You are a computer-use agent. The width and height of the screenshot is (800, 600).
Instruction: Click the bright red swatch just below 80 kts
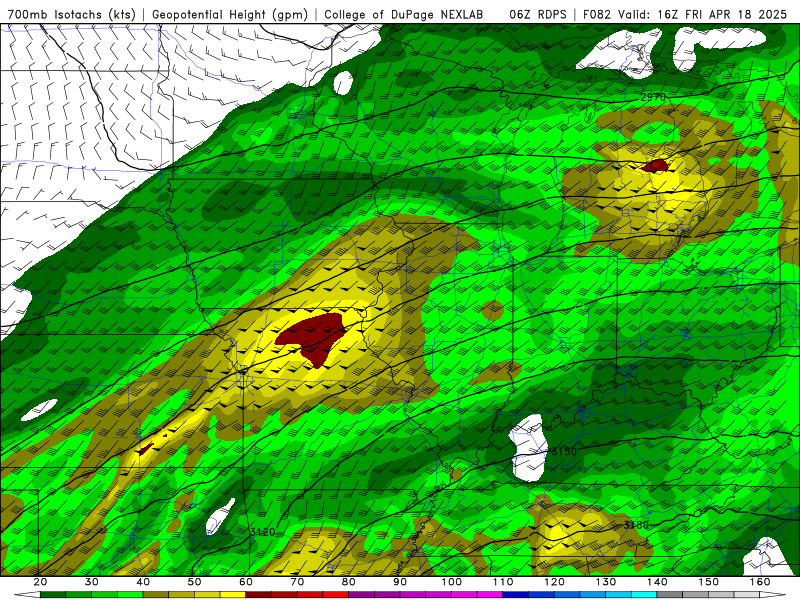click(335, 595)
